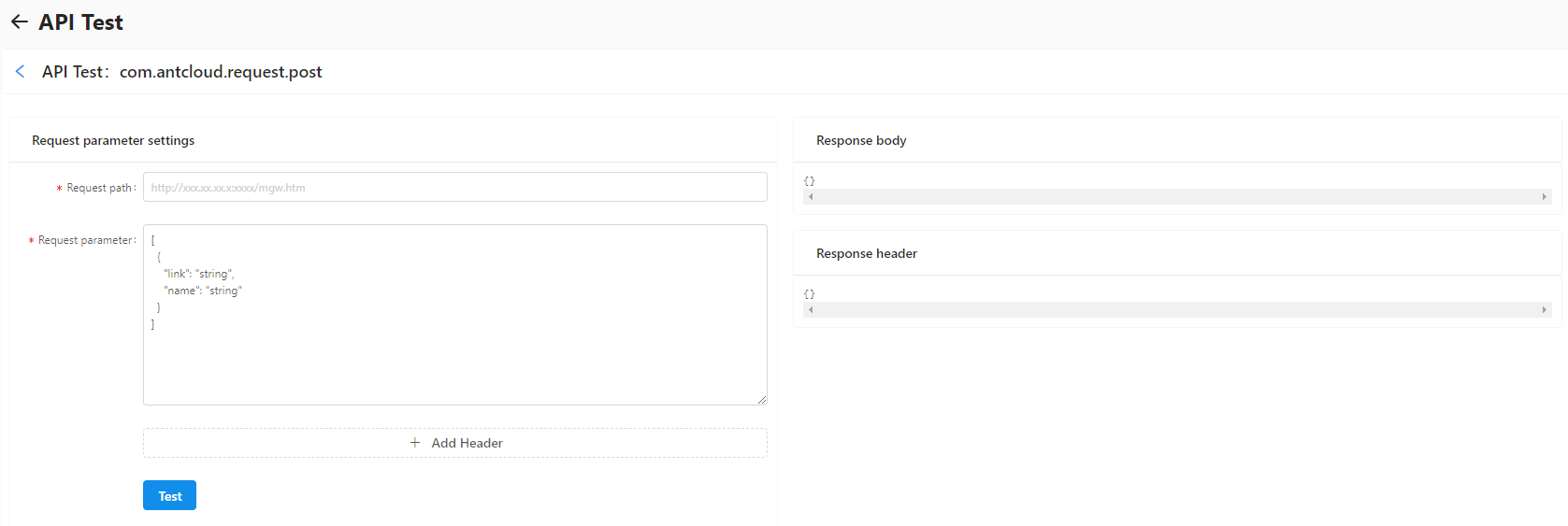Click the Request parameter settings heading
Screen dimensions: 1568x526
113,141
